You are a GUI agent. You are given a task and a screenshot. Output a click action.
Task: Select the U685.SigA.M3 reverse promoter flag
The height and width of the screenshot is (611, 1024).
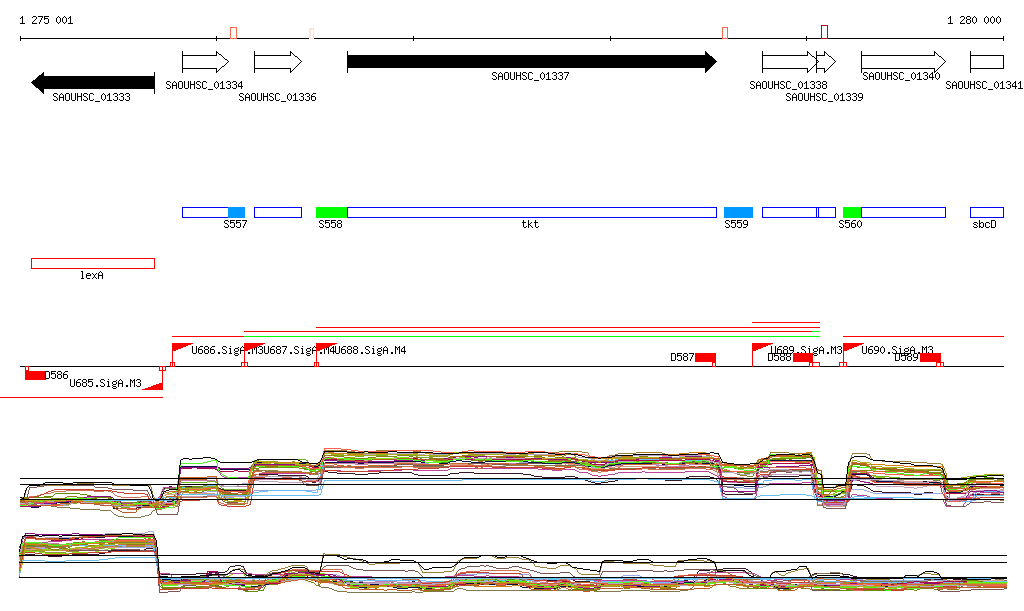tap(152, 384)
